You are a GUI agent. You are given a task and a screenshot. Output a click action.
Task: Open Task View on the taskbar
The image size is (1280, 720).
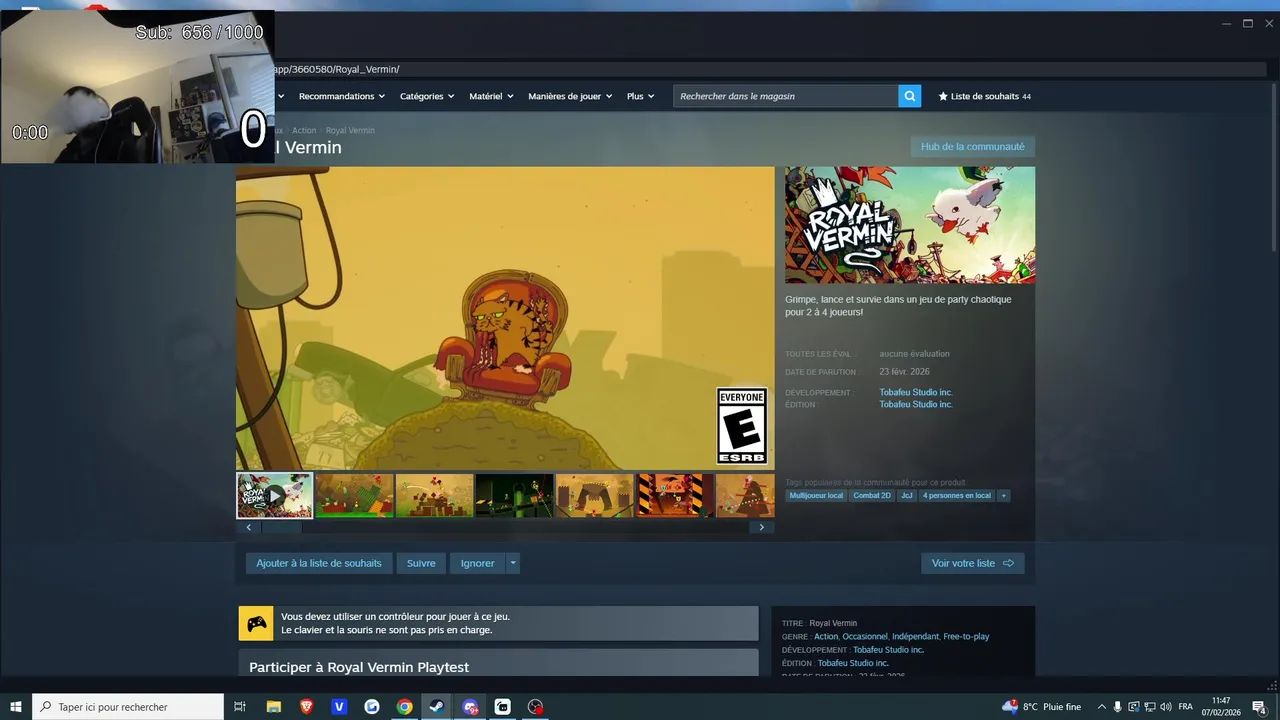click(240, 707)
